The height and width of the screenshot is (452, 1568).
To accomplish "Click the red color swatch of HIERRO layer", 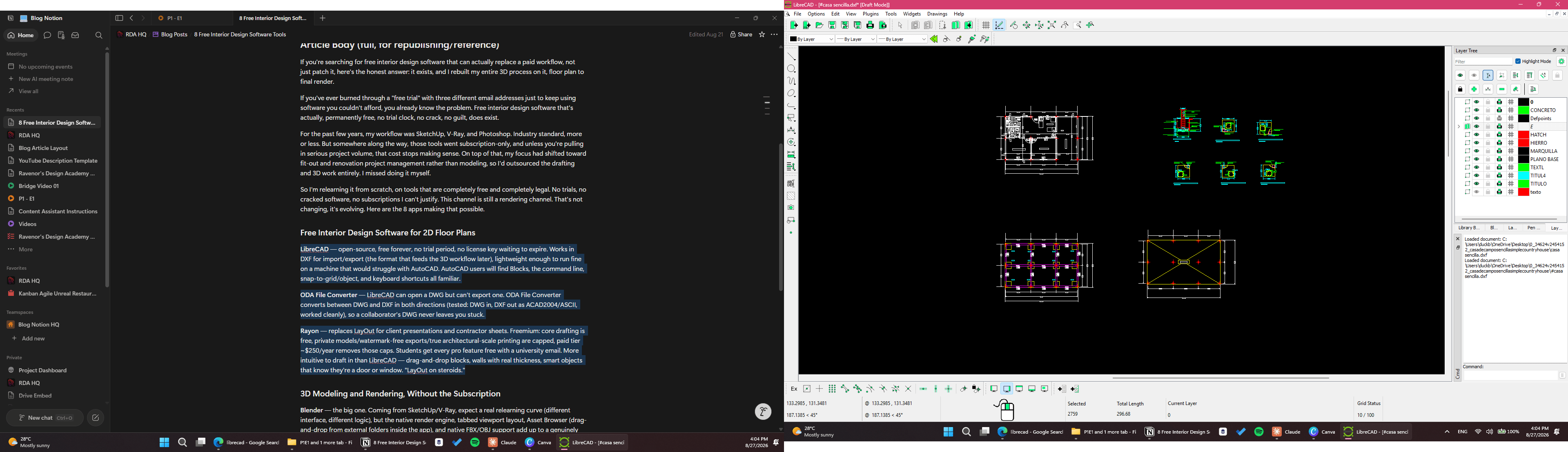I will [x=1523, y=143].
